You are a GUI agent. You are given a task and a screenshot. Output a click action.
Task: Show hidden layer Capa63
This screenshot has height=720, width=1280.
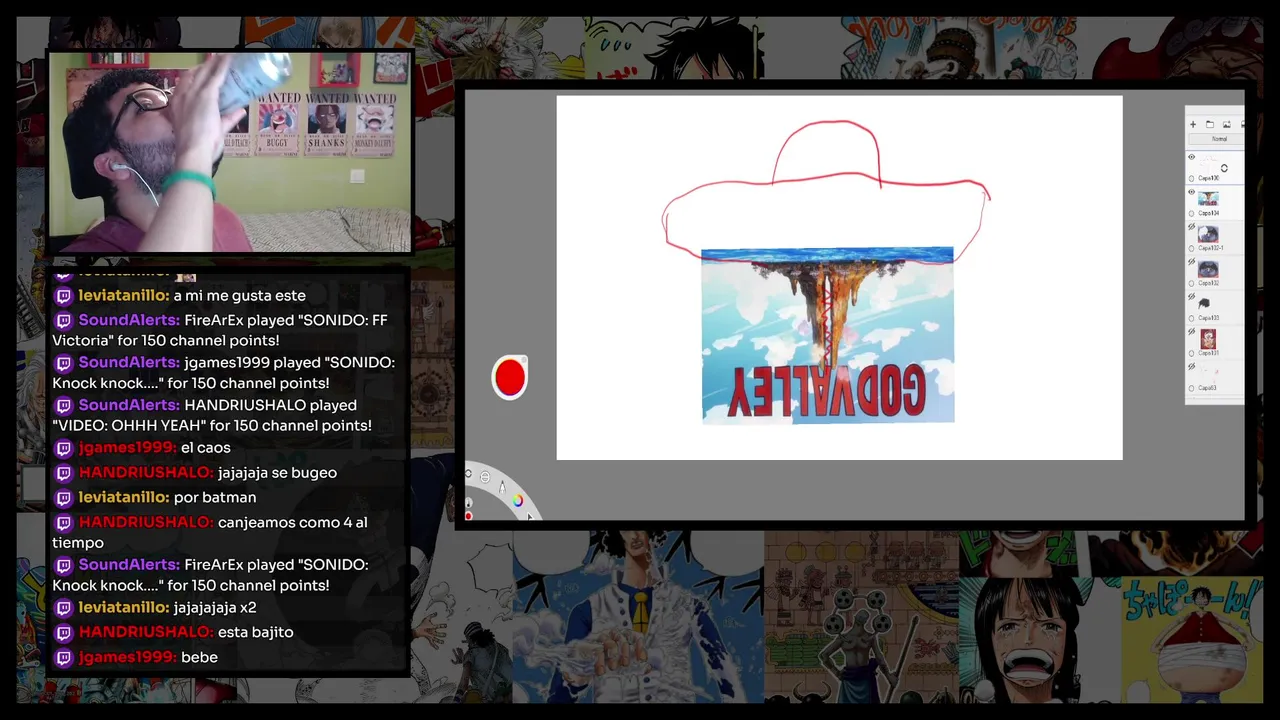pos(1191,366)
